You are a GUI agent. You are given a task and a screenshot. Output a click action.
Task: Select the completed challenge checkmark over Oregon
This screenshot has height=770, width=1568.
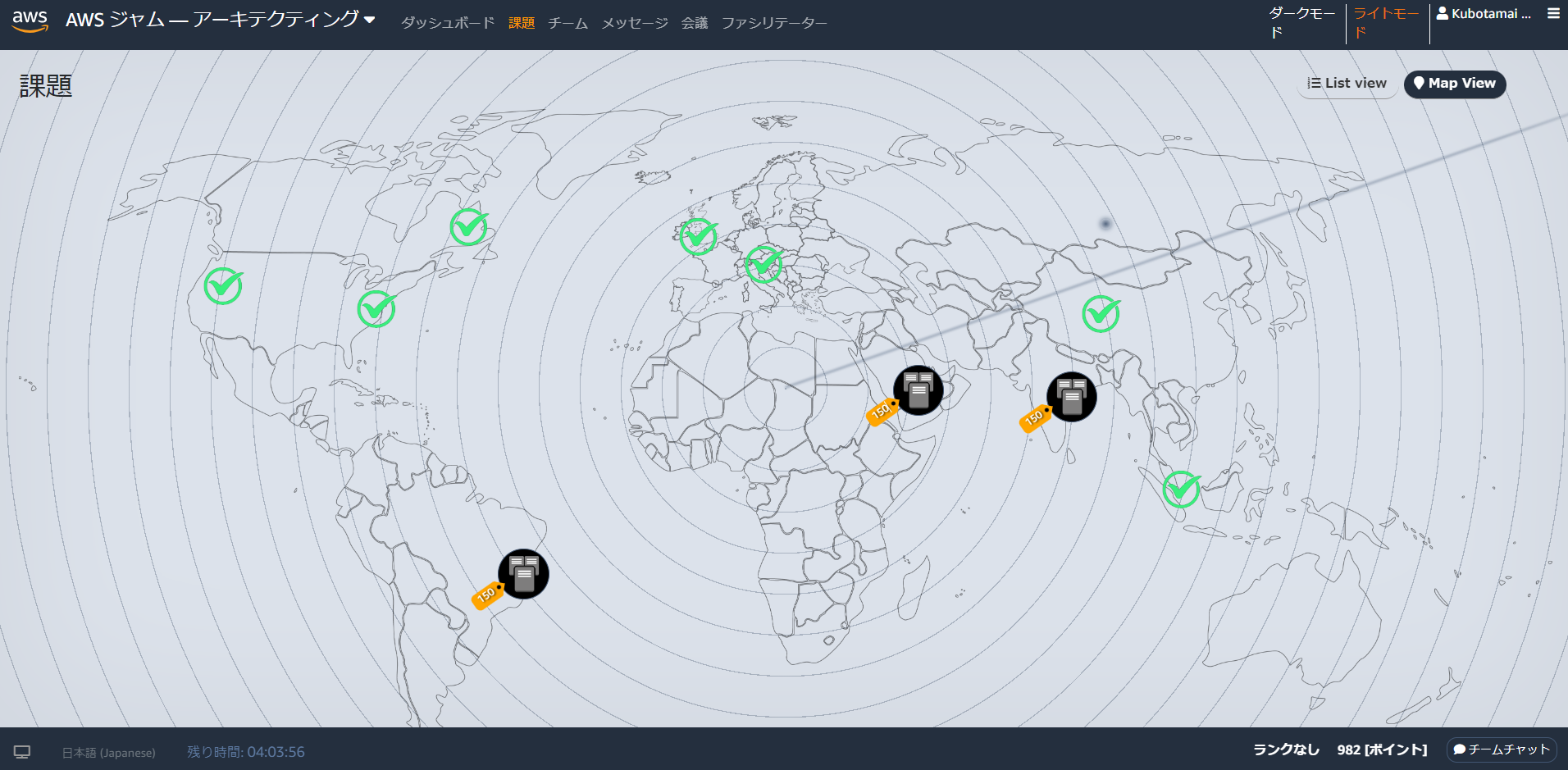coord(222,287)
